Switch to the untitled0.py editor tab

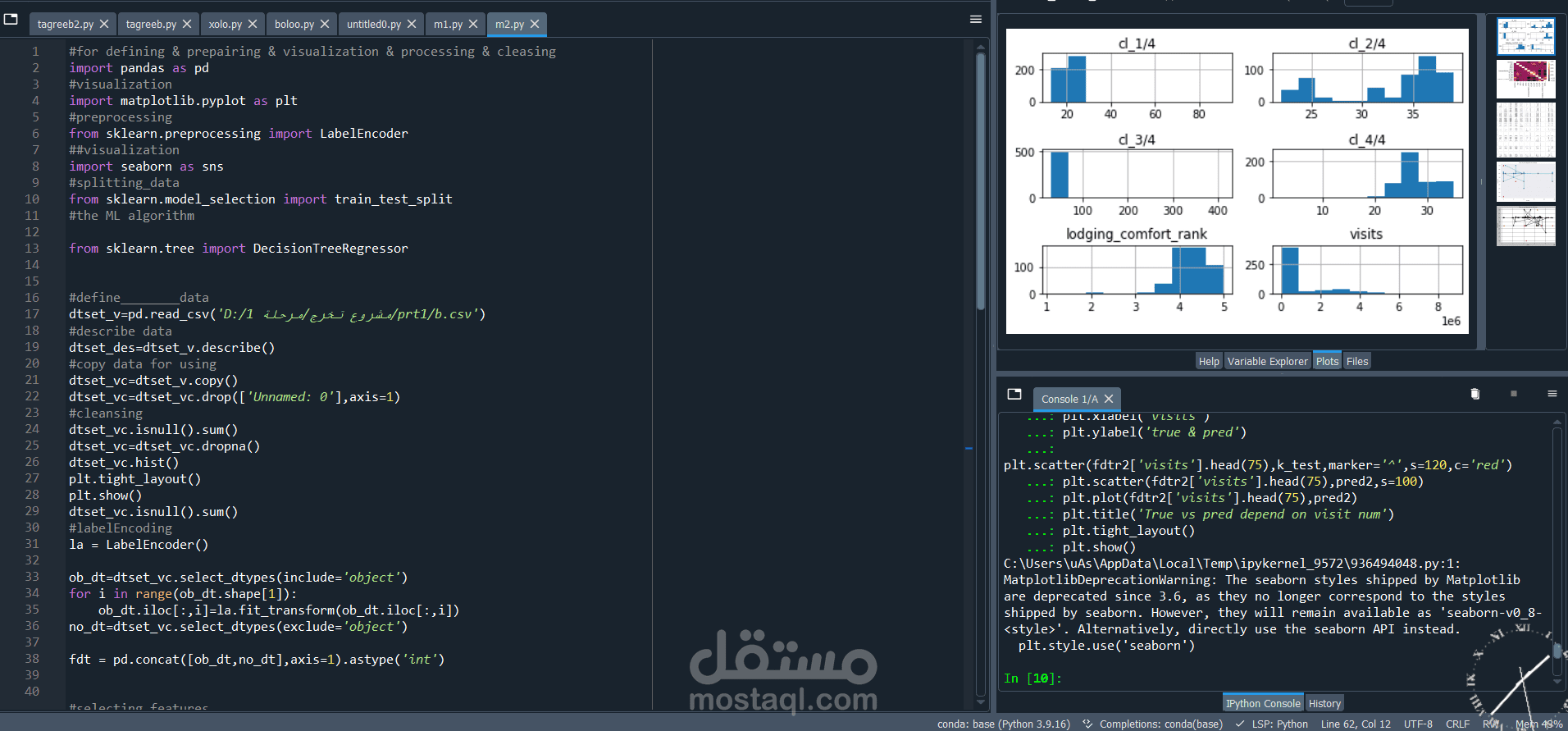[x=374, y=25]
